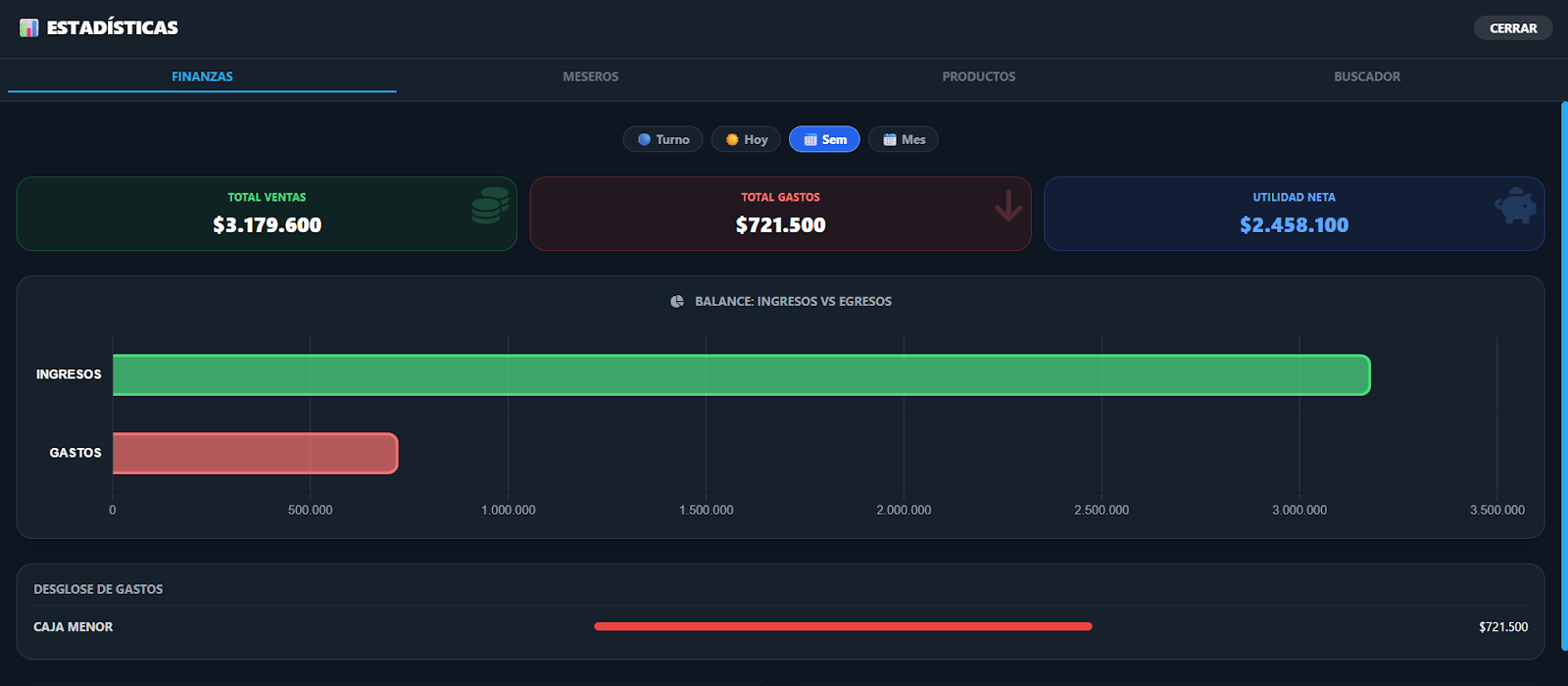This screenshot has height=686, width=1568.
Task: Click the INGRESOS axis label
Action: click(69, 374)
